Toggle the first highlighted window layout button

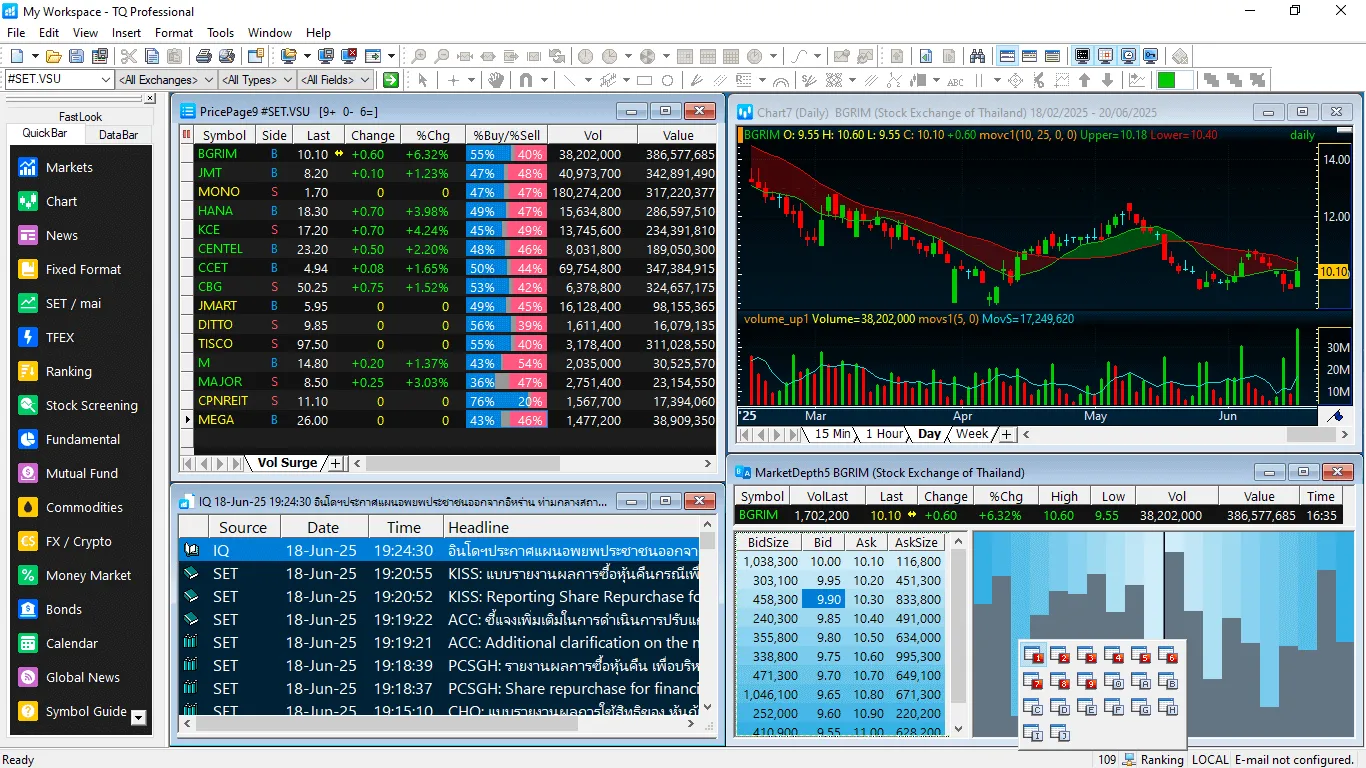(x=1007, y=56)
